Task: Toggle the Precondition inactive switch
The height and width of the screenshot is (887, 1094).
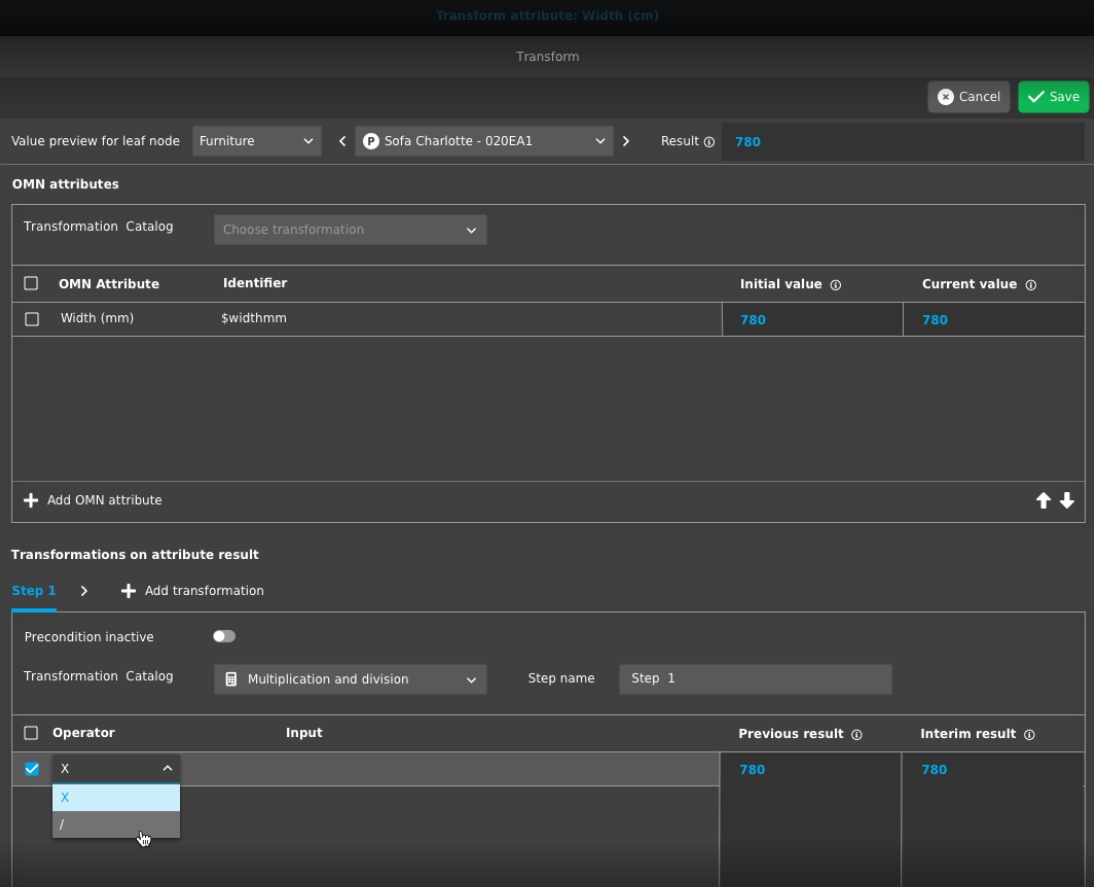Action: coord(224,636)
